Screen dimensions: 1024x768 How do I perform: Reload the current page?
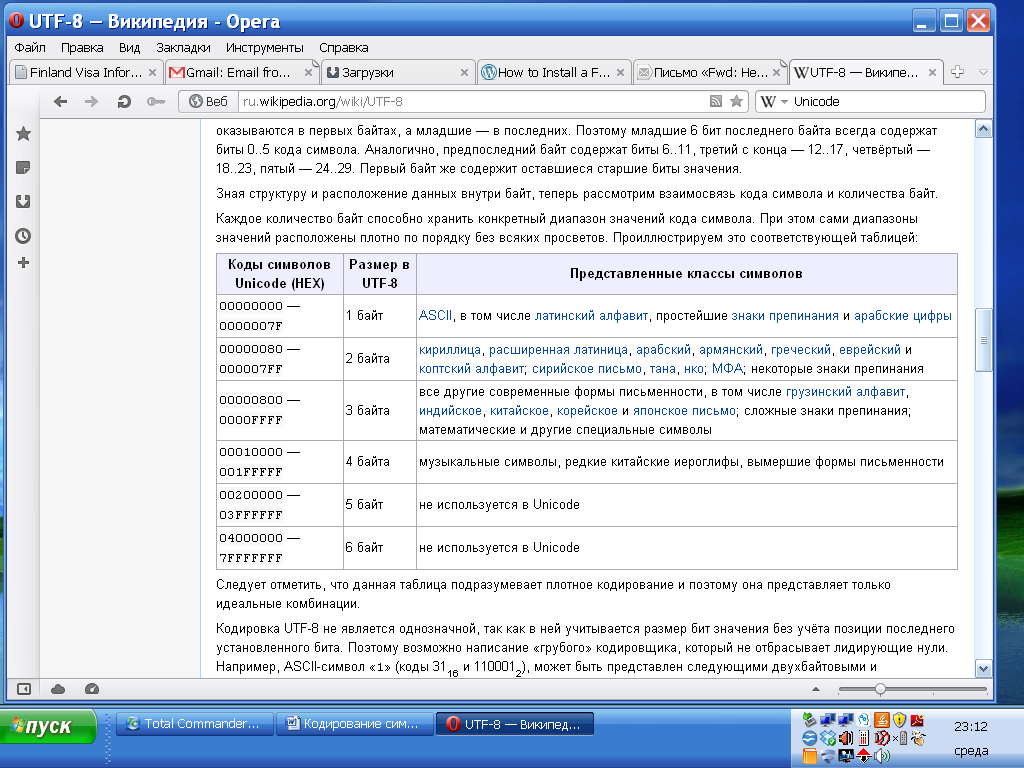coord(123,101)
